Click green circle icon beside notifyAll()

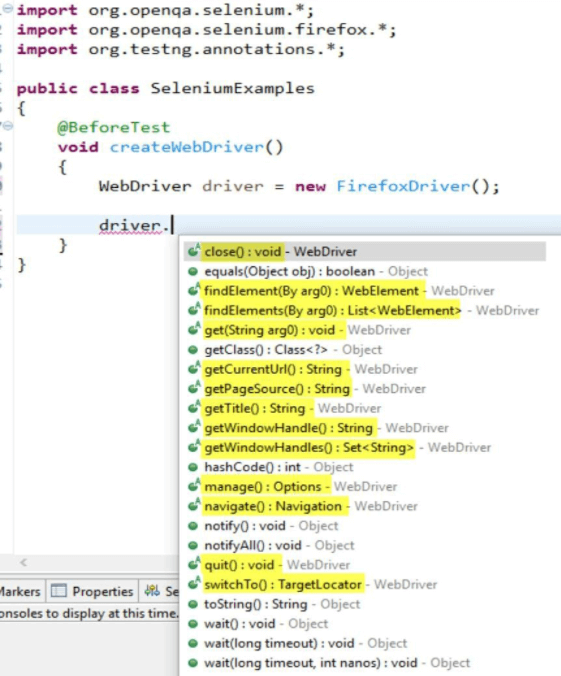tap(193, 546)
